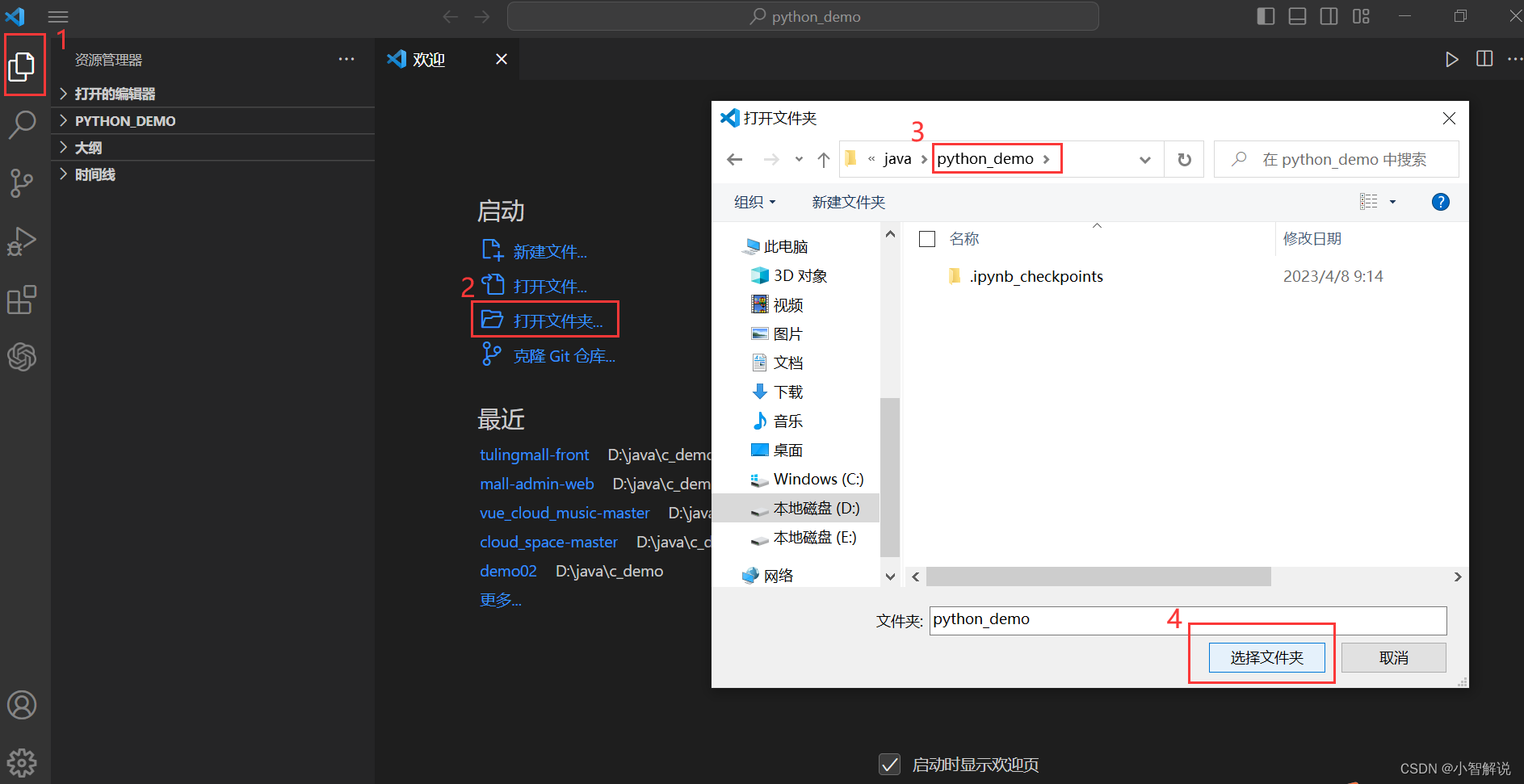1524x784 pixels.
Task: Click the Select Folder button
Action: point(1266,658)
